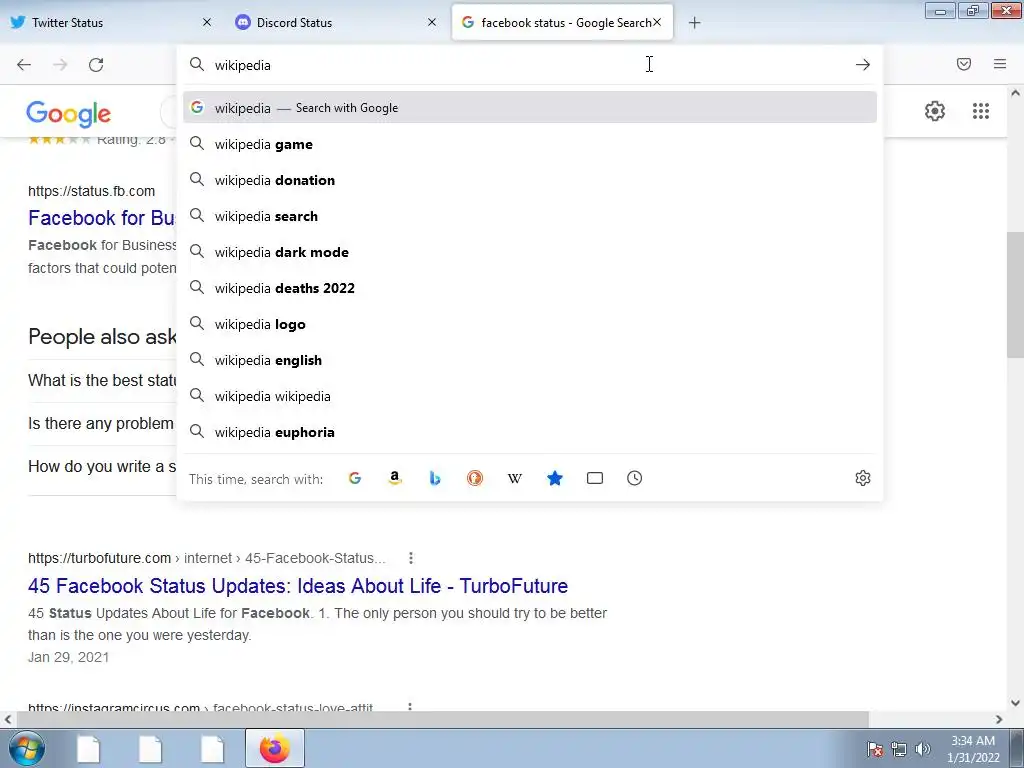Close the facebook status Google Search tab
This screenshot has height=768, width=1024.
tap(657, 22)
